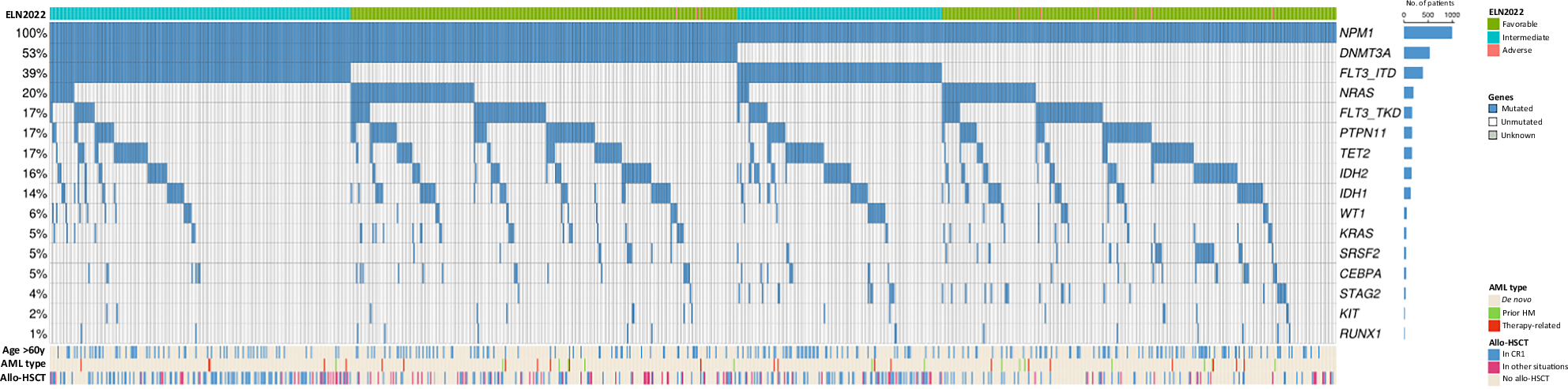This screenshot has width=1568, height=389.
Task: Click the WT1 gene label
Action: (x=1352, y=213)
